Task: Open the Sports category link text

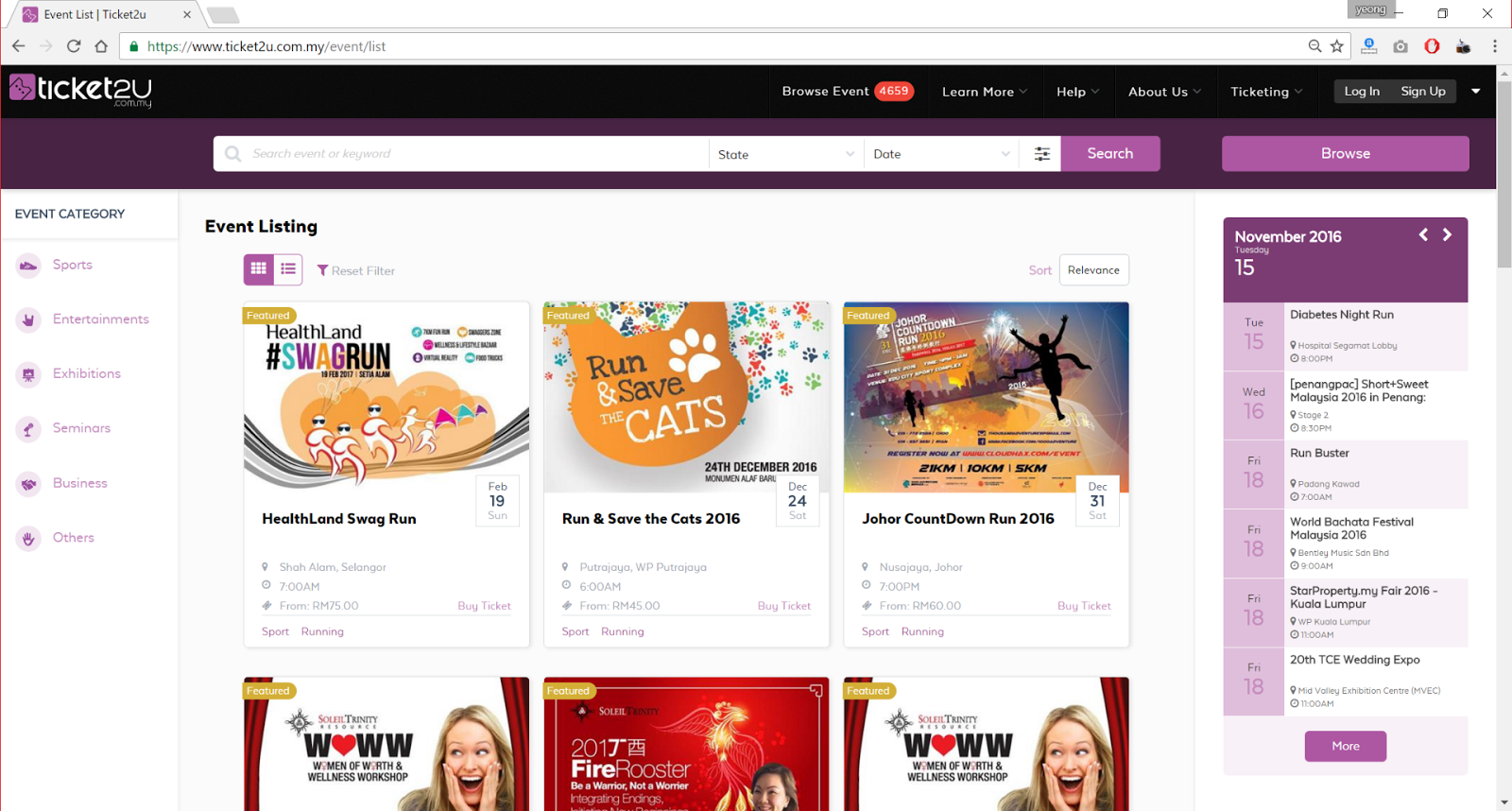Action: [x=73, y=265]
